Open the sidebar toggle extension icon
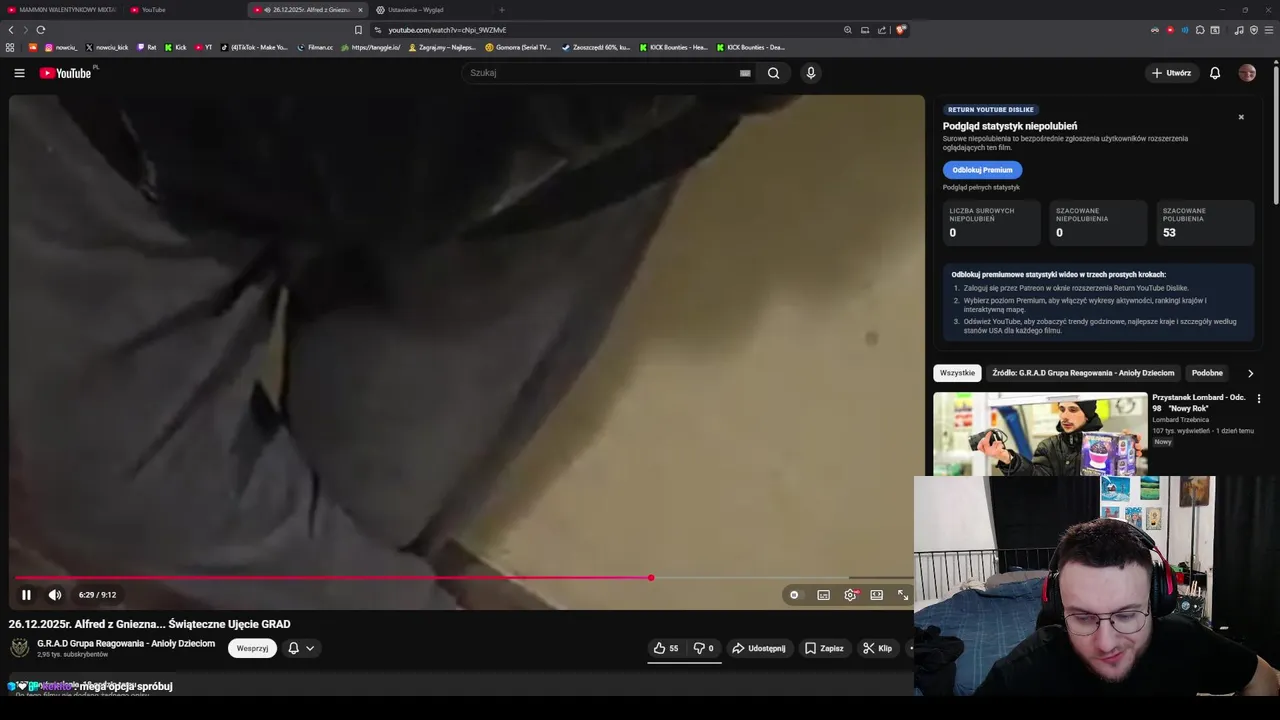 (1215, 30)
